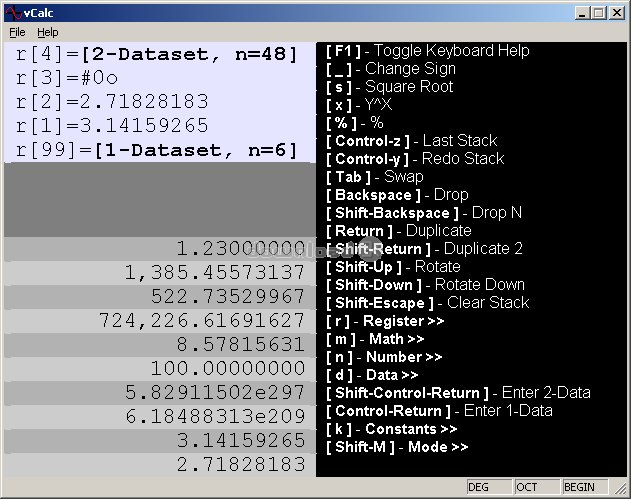Expand the Register >> submenu entry
631x499 pixels.
385,321
